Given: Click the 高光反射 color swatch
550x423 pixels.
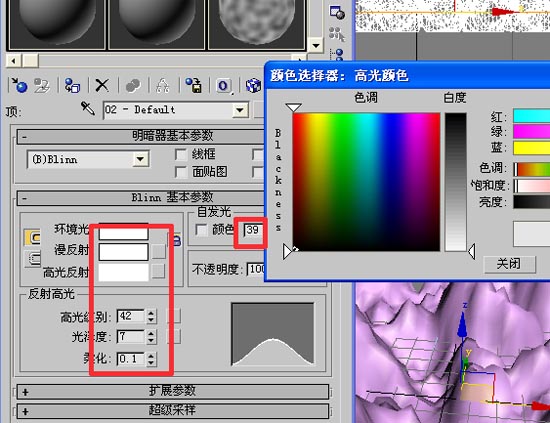Looking at the screenshot, I should [123, 272].
